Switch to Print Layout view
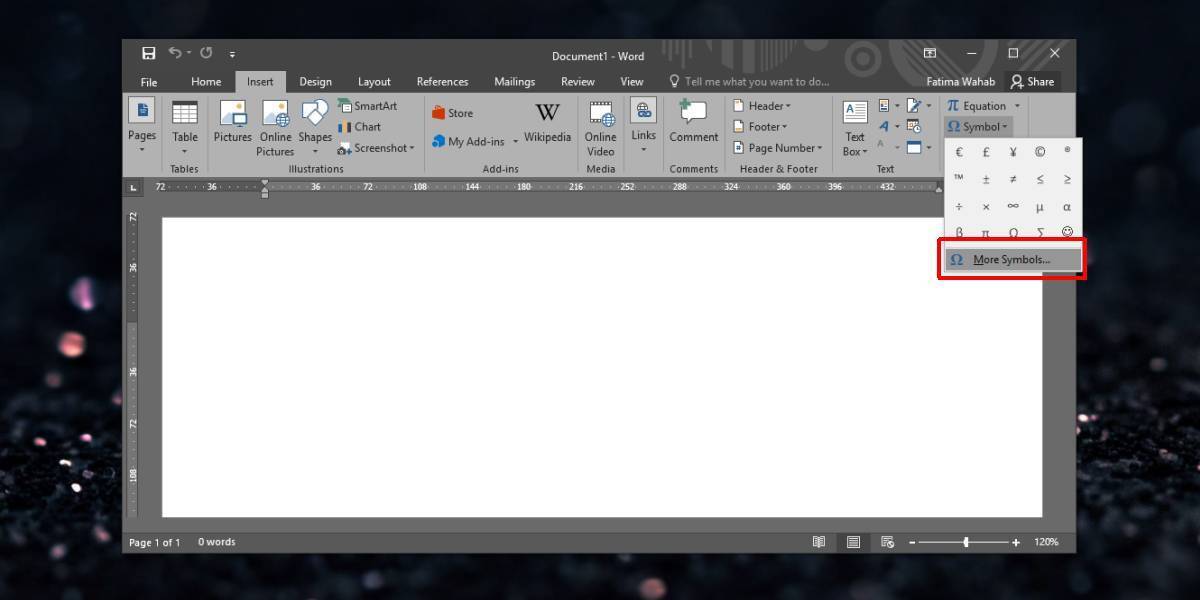The width and height of the screenshot is (1200, 600). pos(853,542)
